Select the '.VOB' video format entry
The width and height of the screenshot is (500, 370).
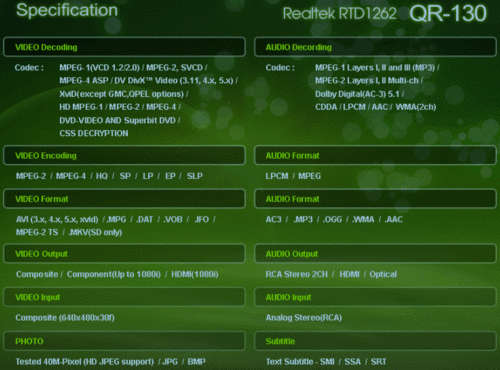tap(173, 220)
